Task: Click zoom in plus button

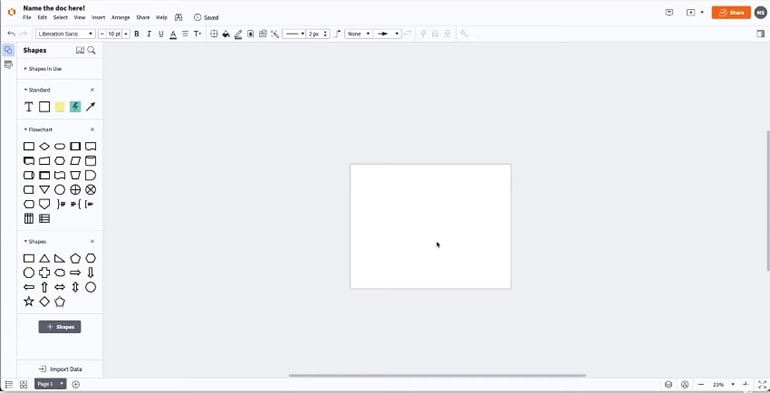Action: [x=745, y=385]
